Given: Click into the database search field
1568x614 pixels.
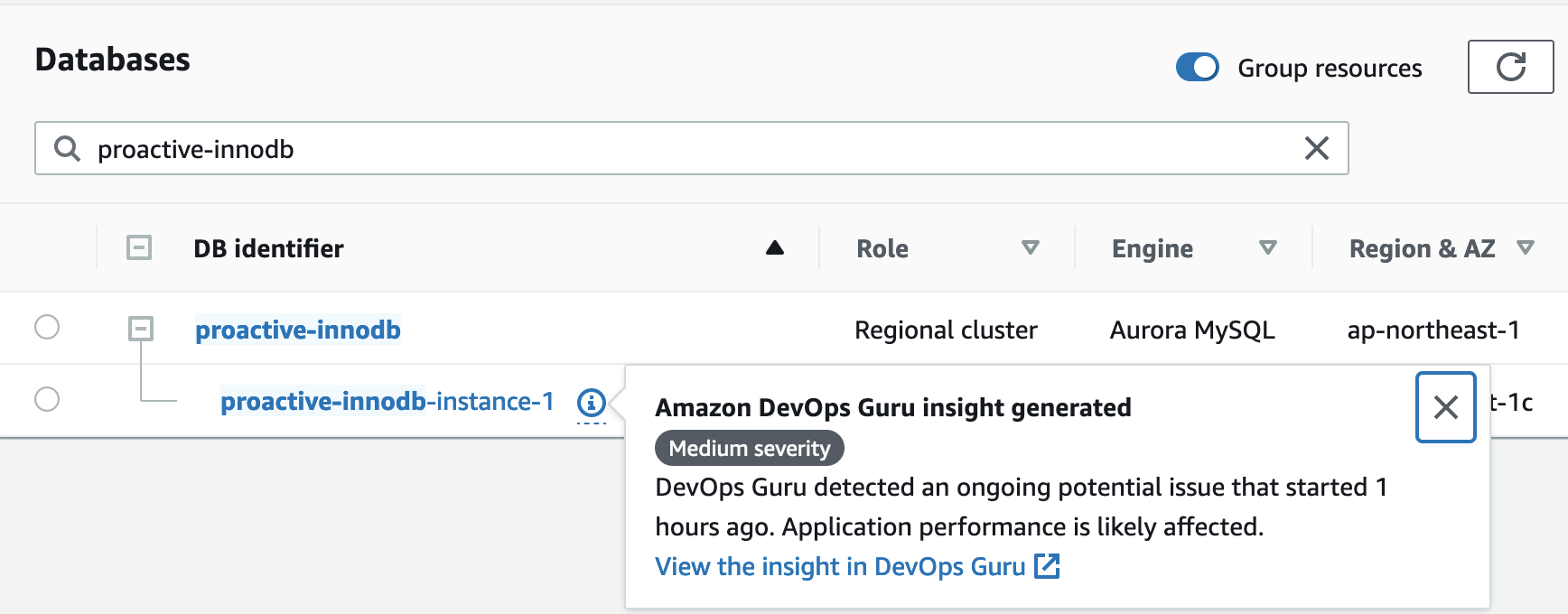Looking at the screenshot, I should [x=686, y=148].
